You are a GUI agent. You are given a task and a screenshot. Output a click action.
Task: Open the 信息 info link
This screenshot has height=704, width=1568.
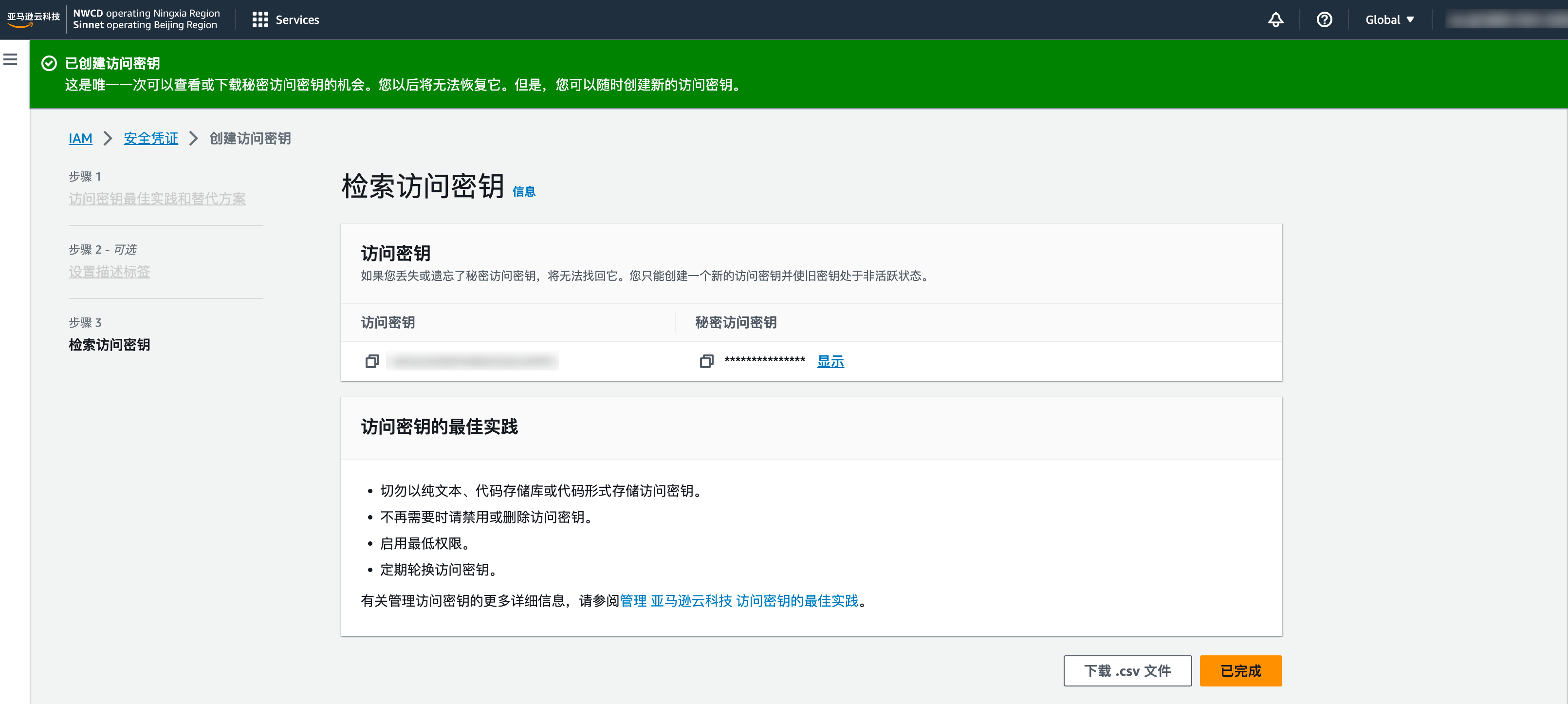(x=523, y=191)
